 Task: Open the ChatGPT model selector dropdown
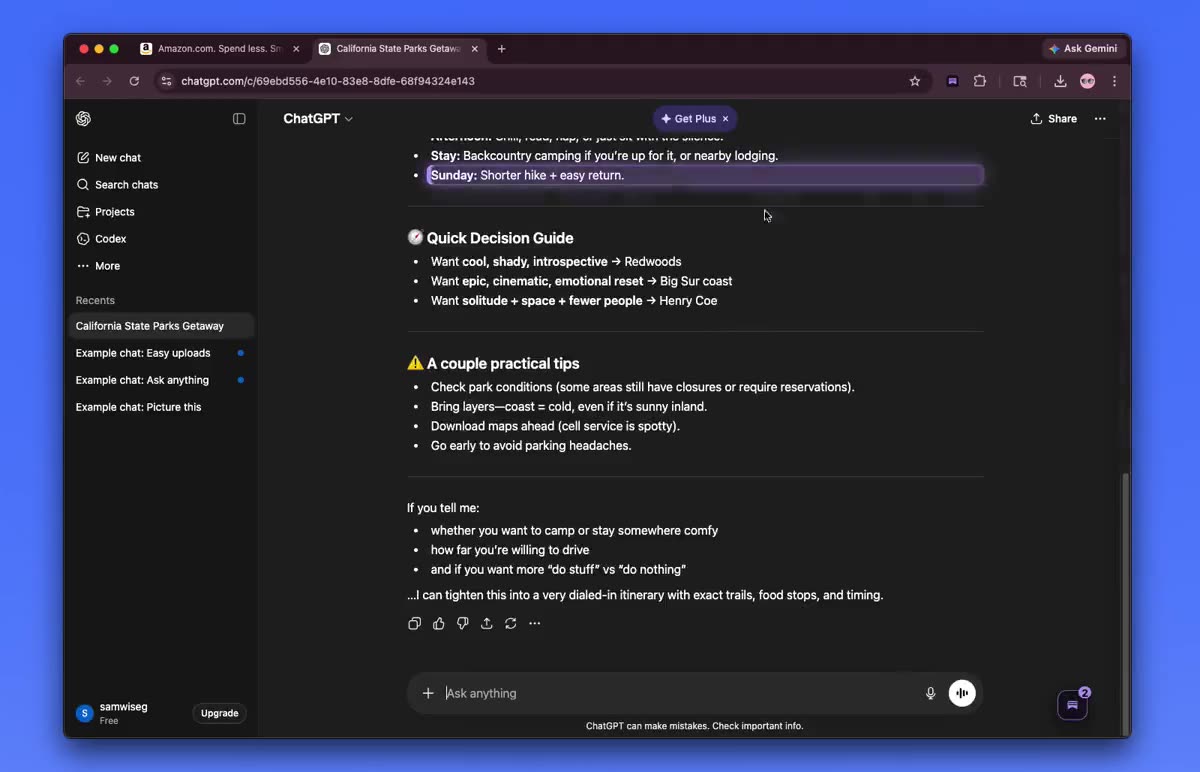[318, 119]
